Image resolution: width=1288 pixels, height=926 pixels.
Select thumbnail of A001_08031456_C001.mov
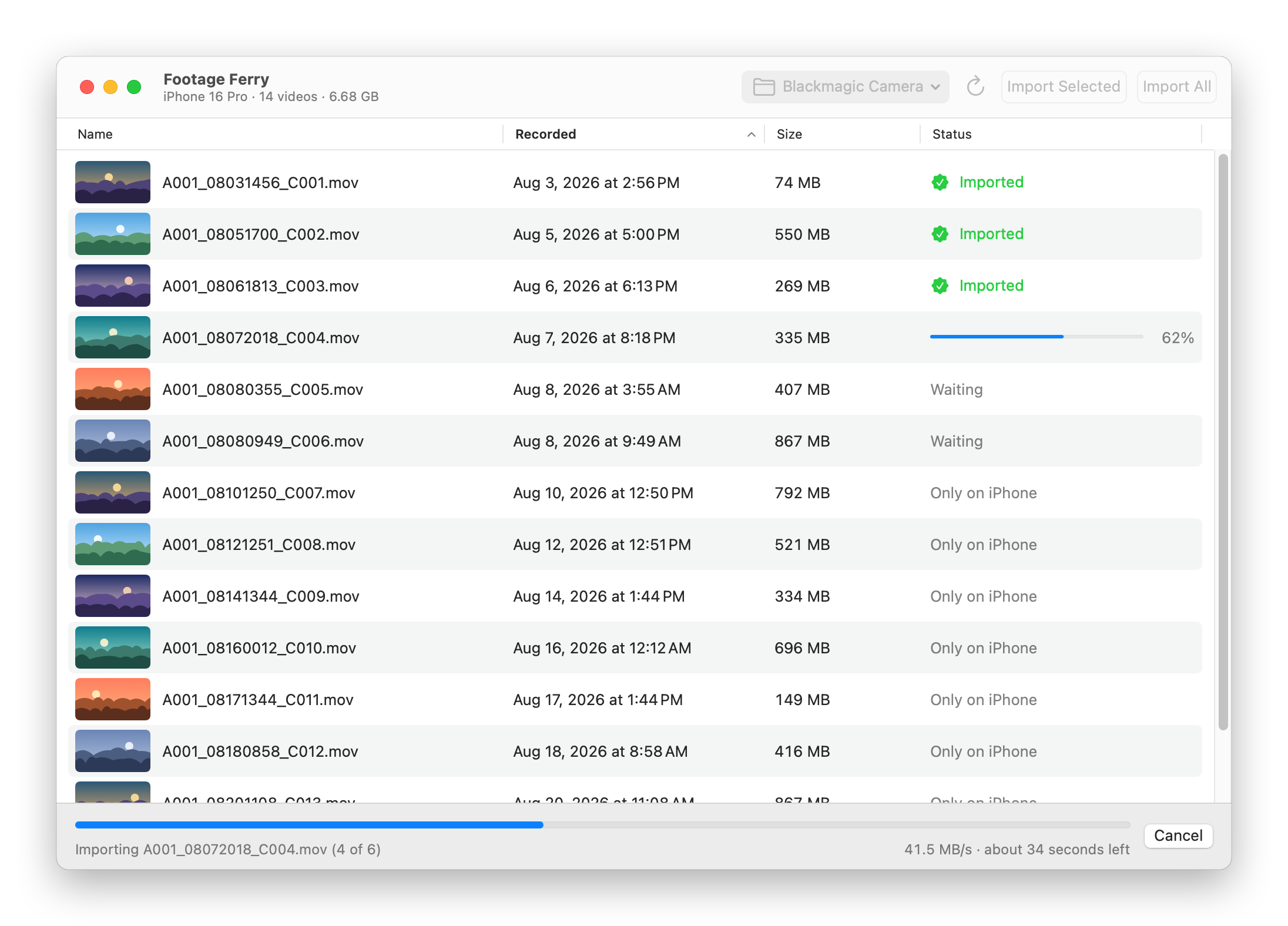(x=113, y=182)
